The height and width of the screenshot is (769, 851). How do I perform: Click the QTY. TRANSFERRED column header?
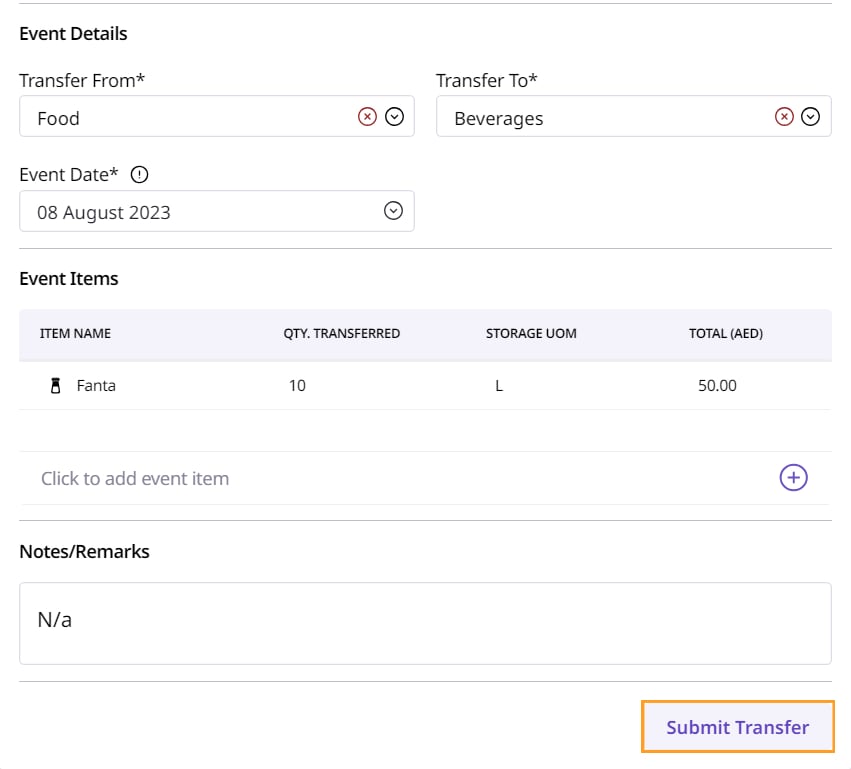(x=342, y=334)
